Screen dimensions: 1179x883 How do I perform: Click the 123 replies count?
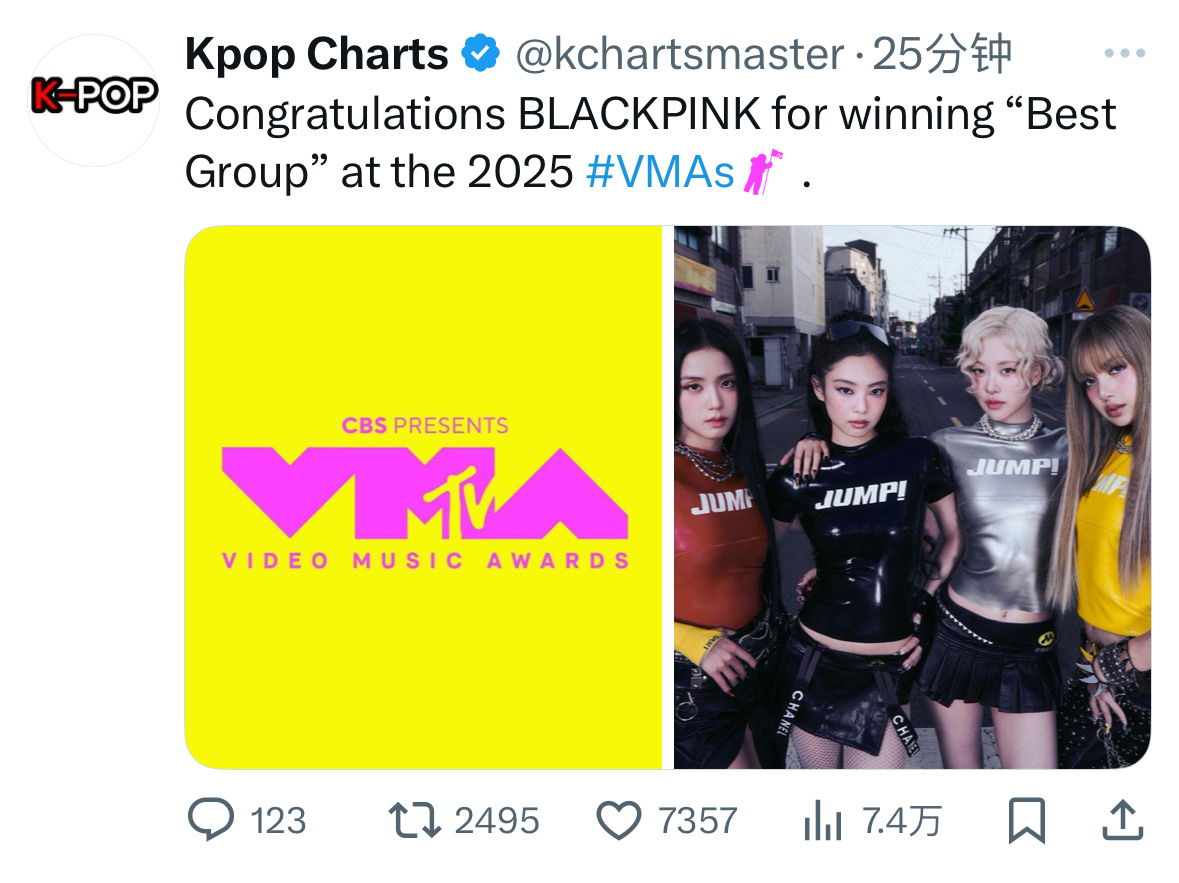click(x=278, y=821)
